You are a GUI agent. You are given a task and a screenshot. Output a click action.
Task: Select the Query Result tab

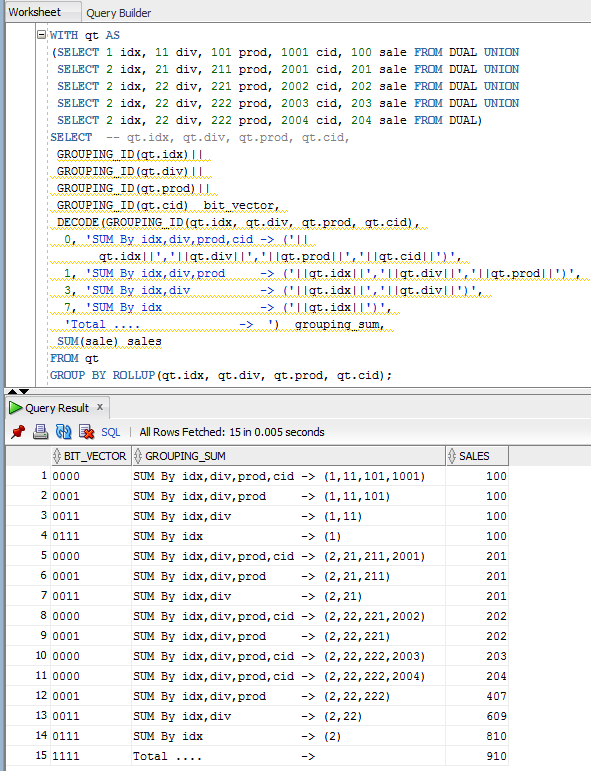[57, 408]
